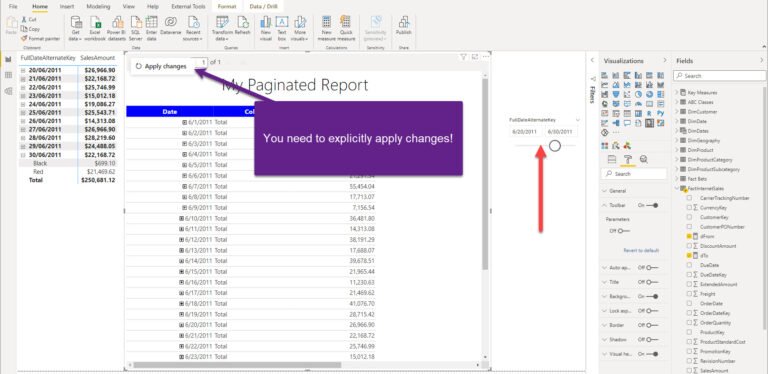Screen dimensions: 768x374
Task: Select the Python visual
Action: [x=660, y=113]
